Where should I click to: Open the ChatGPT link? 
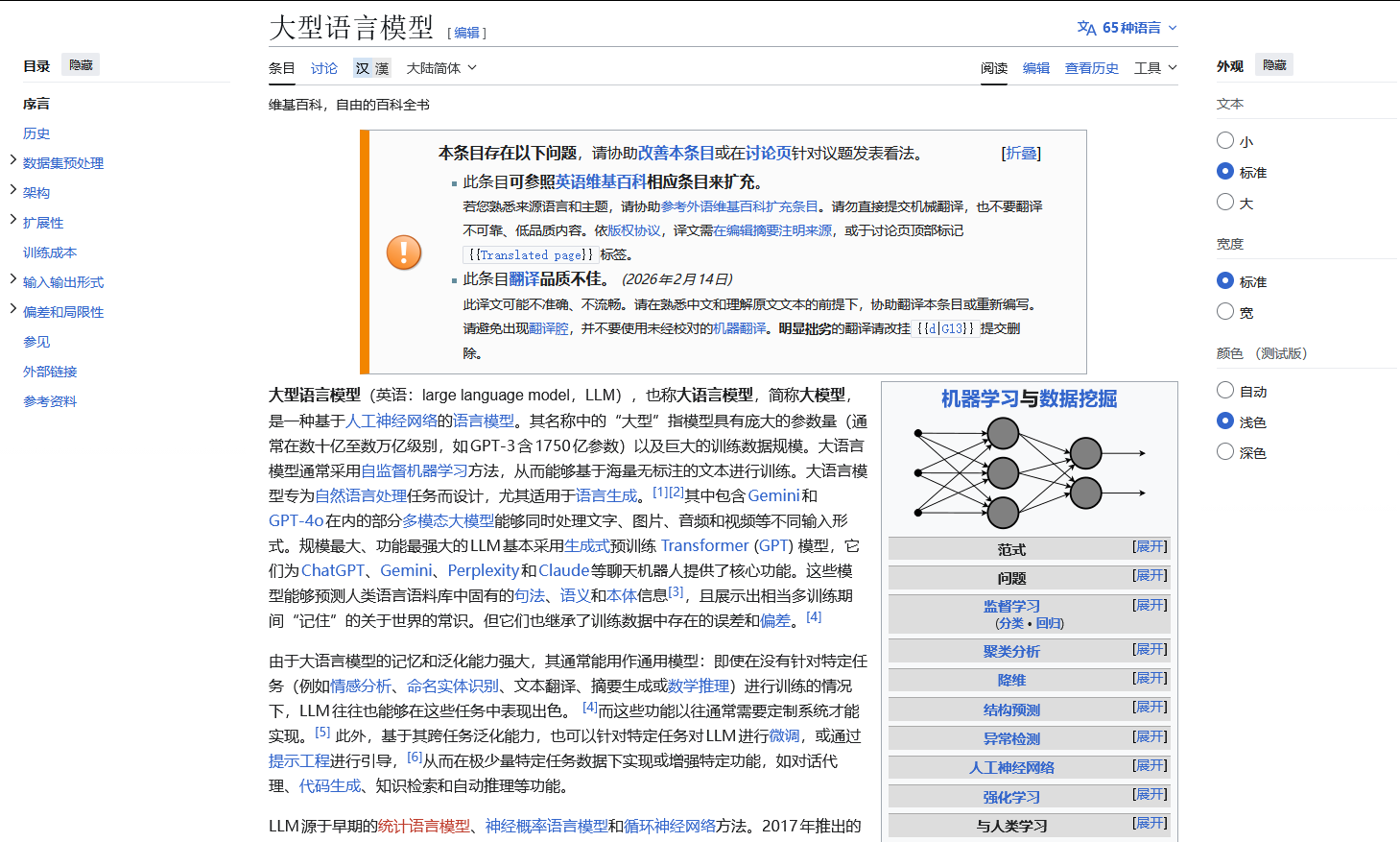pyautogui.click(x=333, y=570)
